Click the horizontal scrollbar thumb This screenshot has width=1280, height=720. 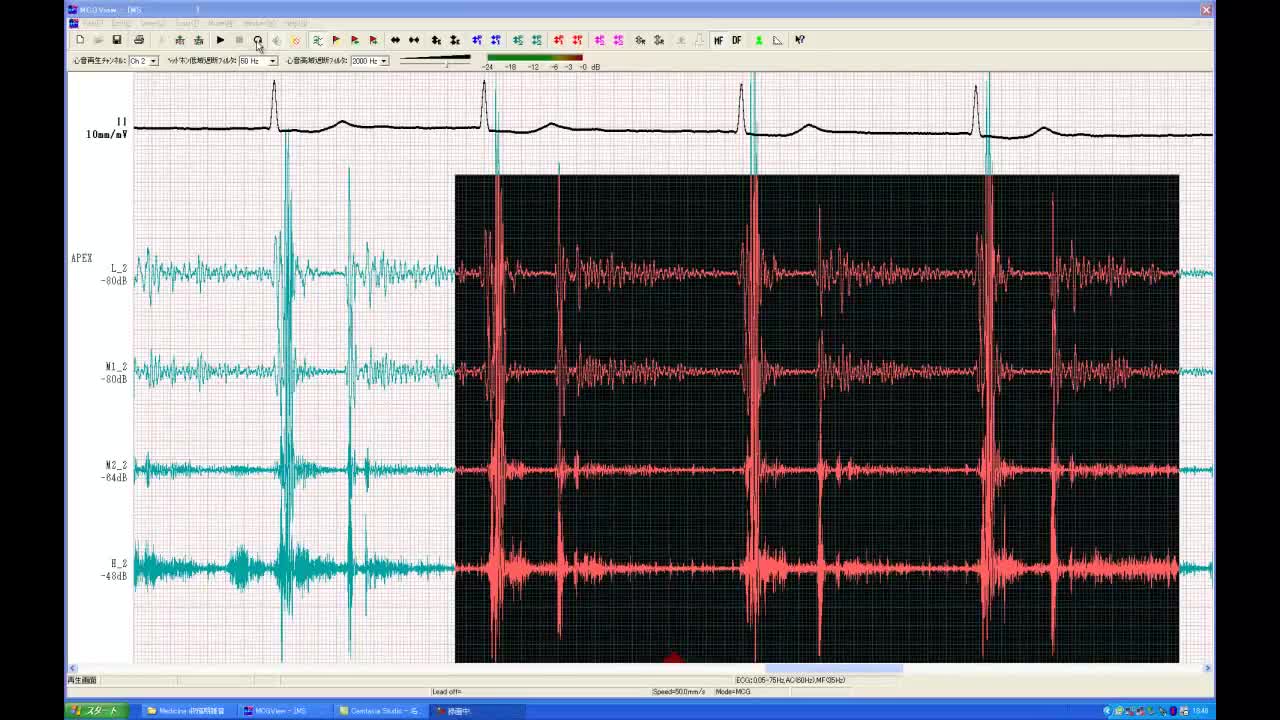point(834,668)
